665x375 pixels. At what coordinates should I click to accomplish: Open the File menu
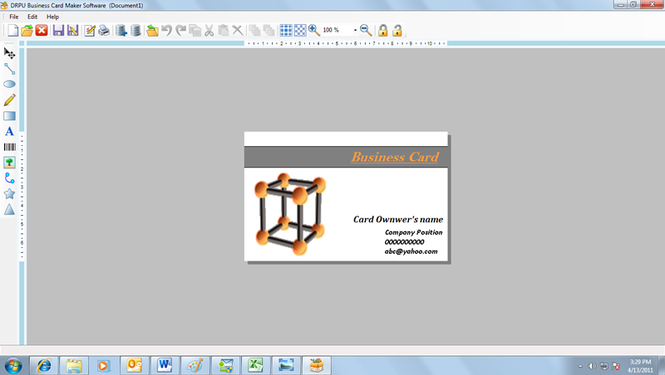(14, 17)
